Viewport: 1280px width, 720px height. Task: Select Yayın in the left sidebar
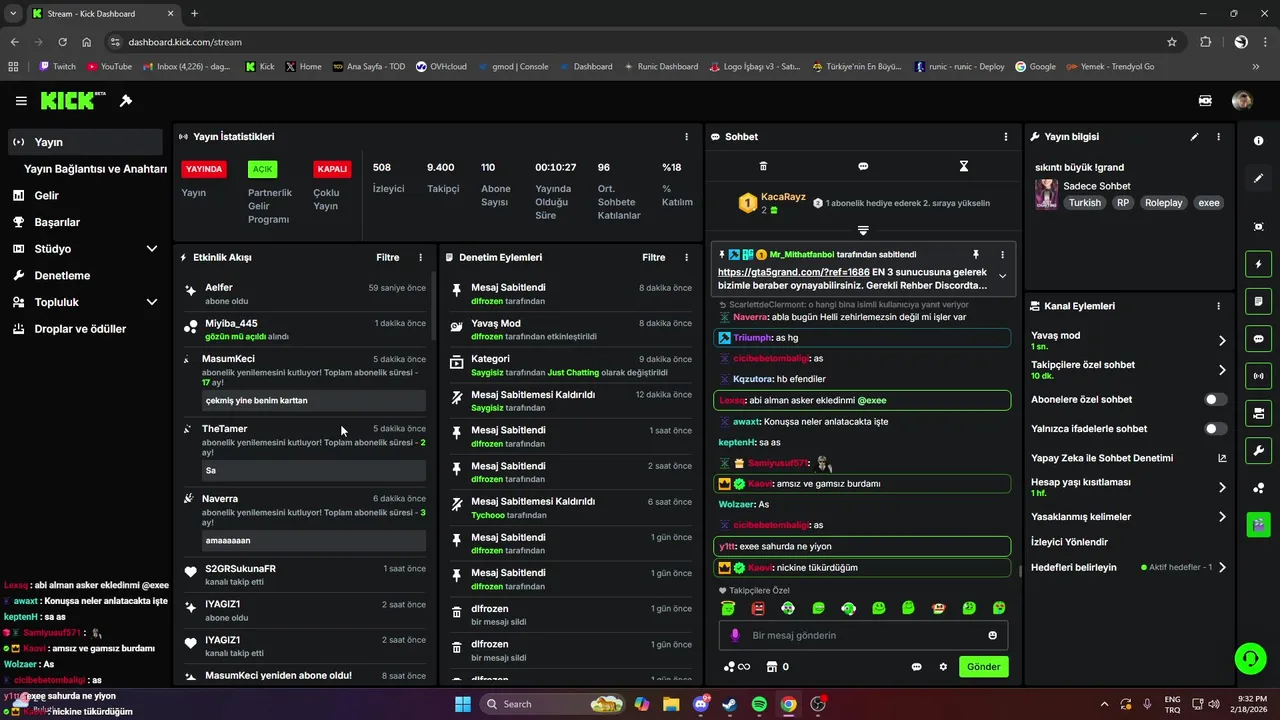[84, 142]
